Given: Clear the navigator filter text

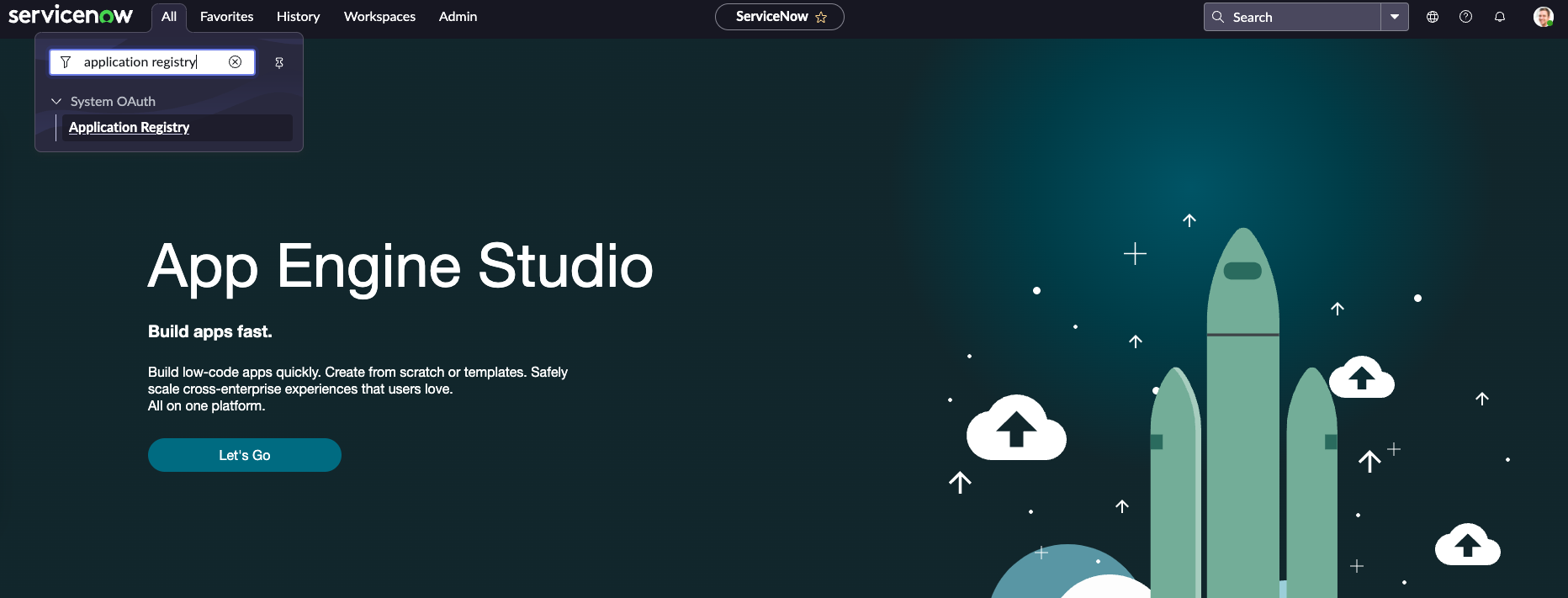Looking at the screenshot, I should click(x=236, y=62).
